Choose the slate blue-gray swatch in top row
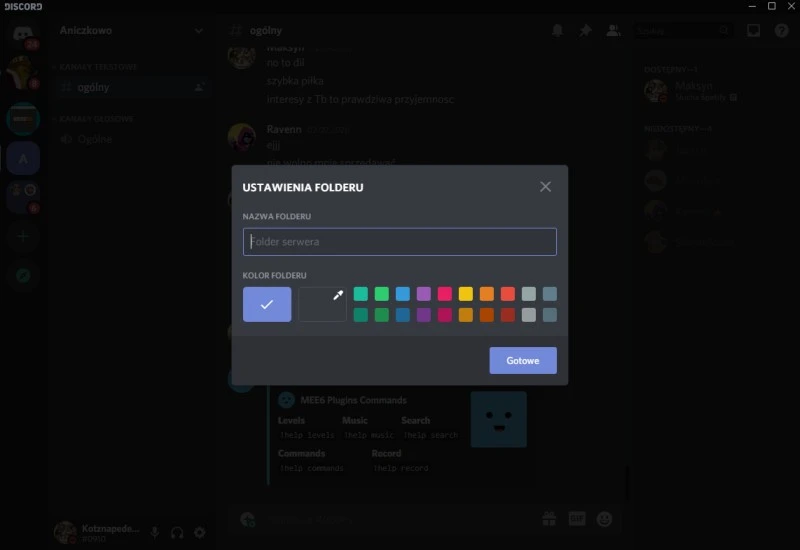 (549, 293)
